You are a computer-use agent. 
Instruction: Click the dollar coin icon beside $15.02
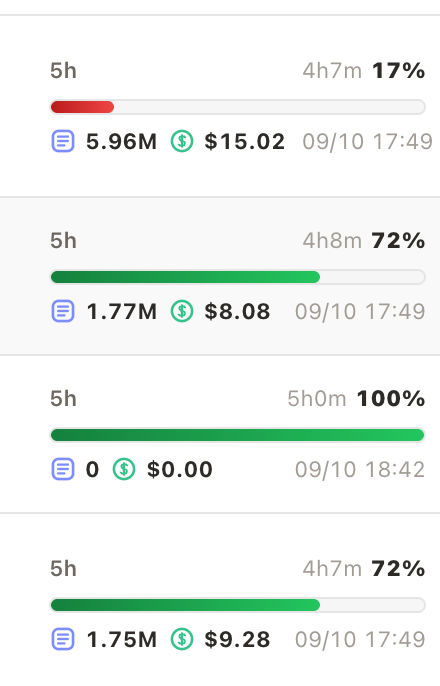pyautogui.click(x=182, y=141)
